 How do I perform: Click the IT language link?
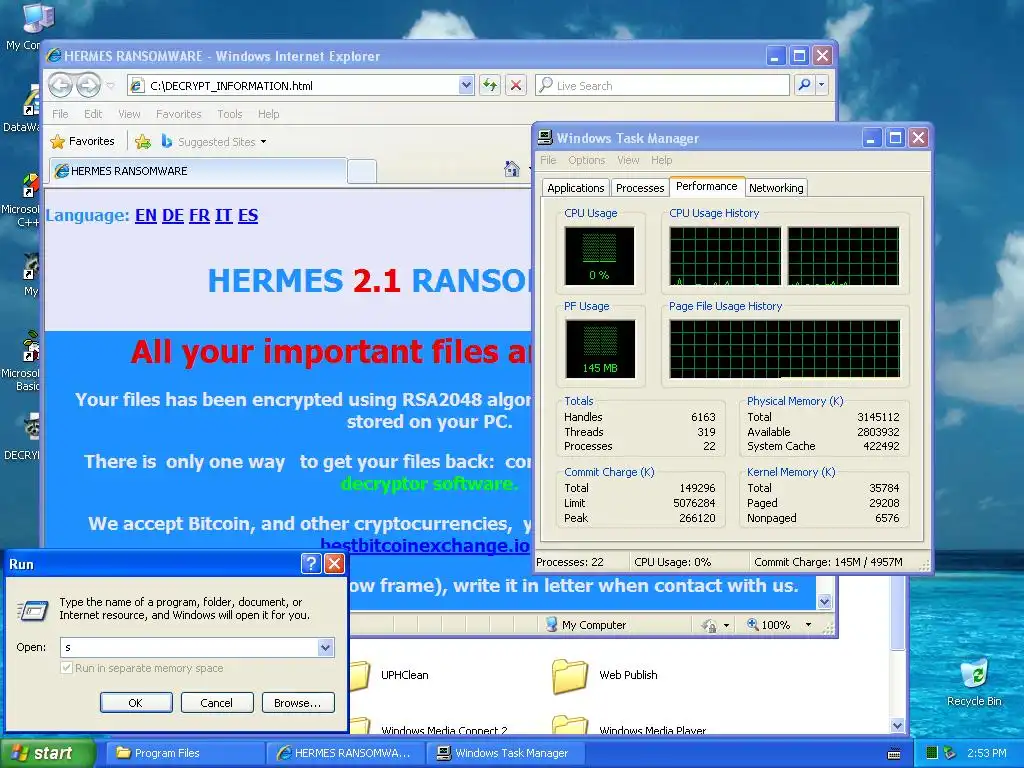(x=223, y=216)
